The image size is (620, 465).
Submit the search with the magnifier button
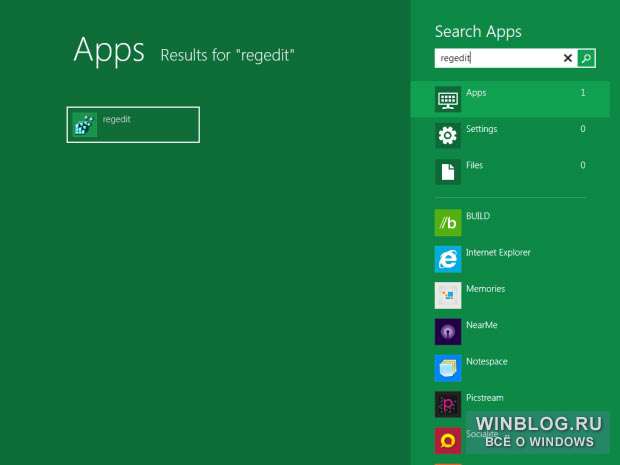pyautogui.click(x=586, y=58)
